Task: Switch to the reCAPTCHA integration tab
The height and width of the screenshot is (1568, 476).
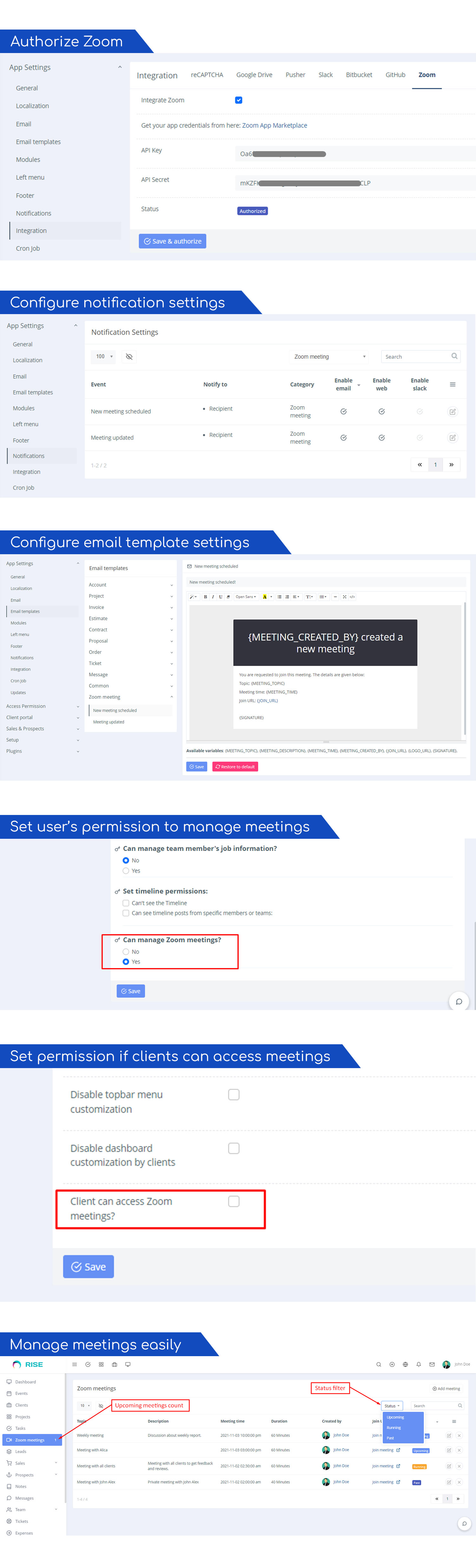Action: pyautogui.click(x=207, y=75)
